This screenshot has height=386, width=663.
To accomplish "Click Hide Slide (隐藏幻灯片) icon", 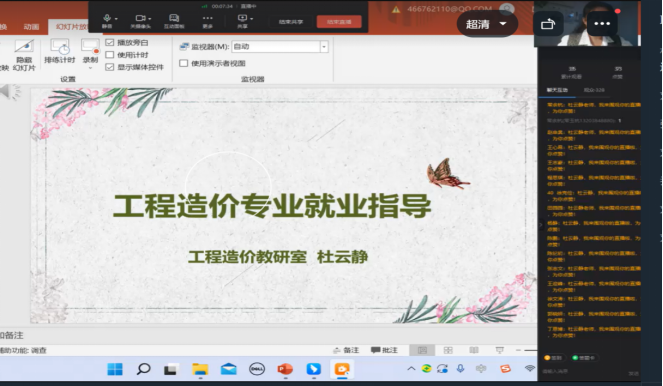I will 24,55.
